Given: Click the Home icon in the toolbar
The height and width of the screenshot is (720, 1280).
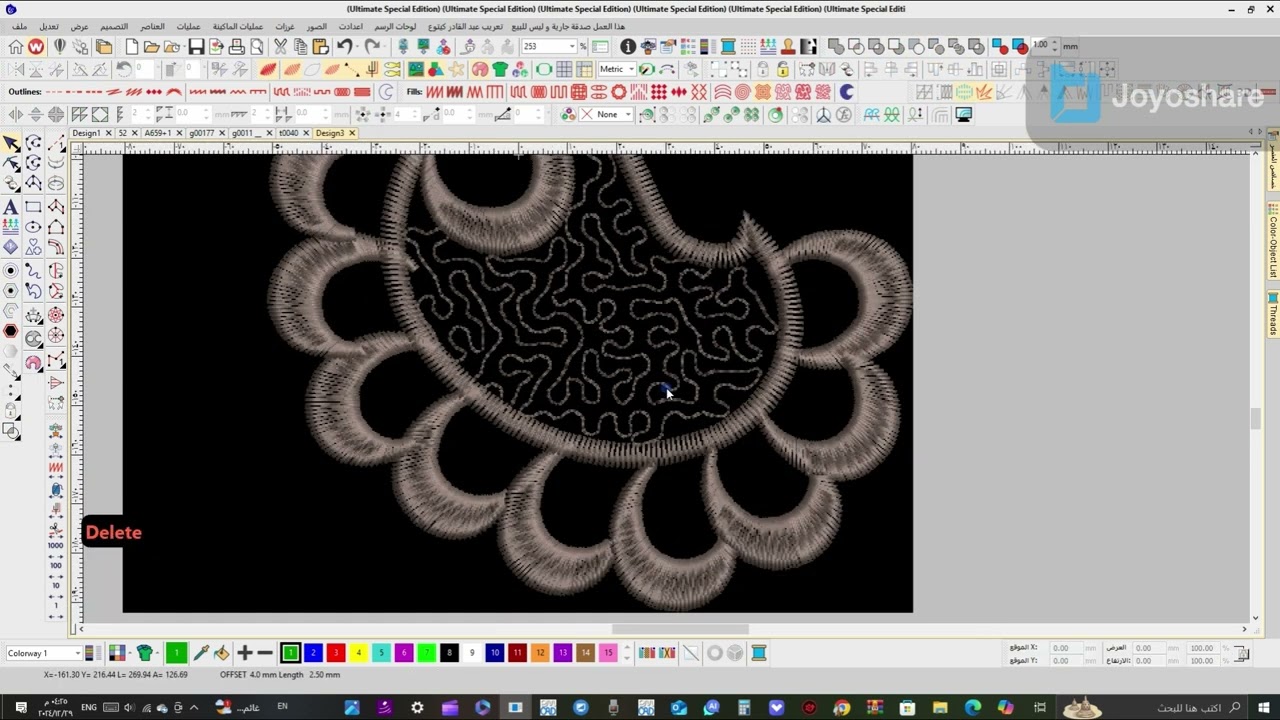Looking at the screenshot, I should (15, 47).
